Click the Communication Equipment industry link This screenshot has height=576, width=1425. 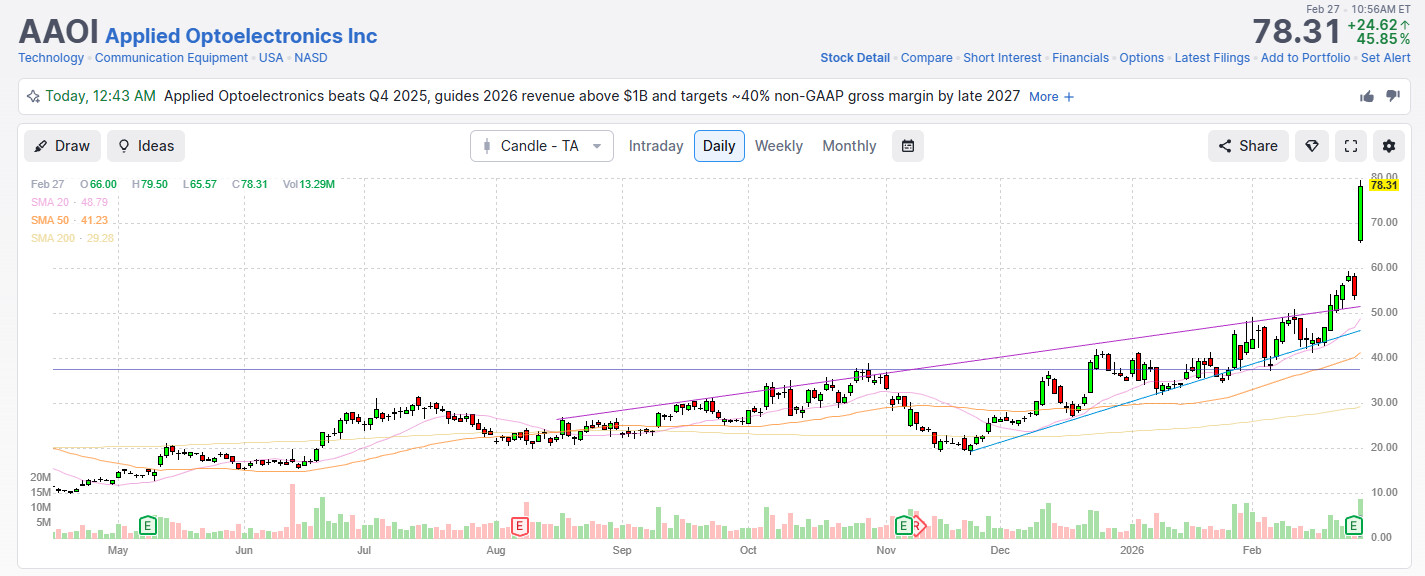tap(171, 58)
